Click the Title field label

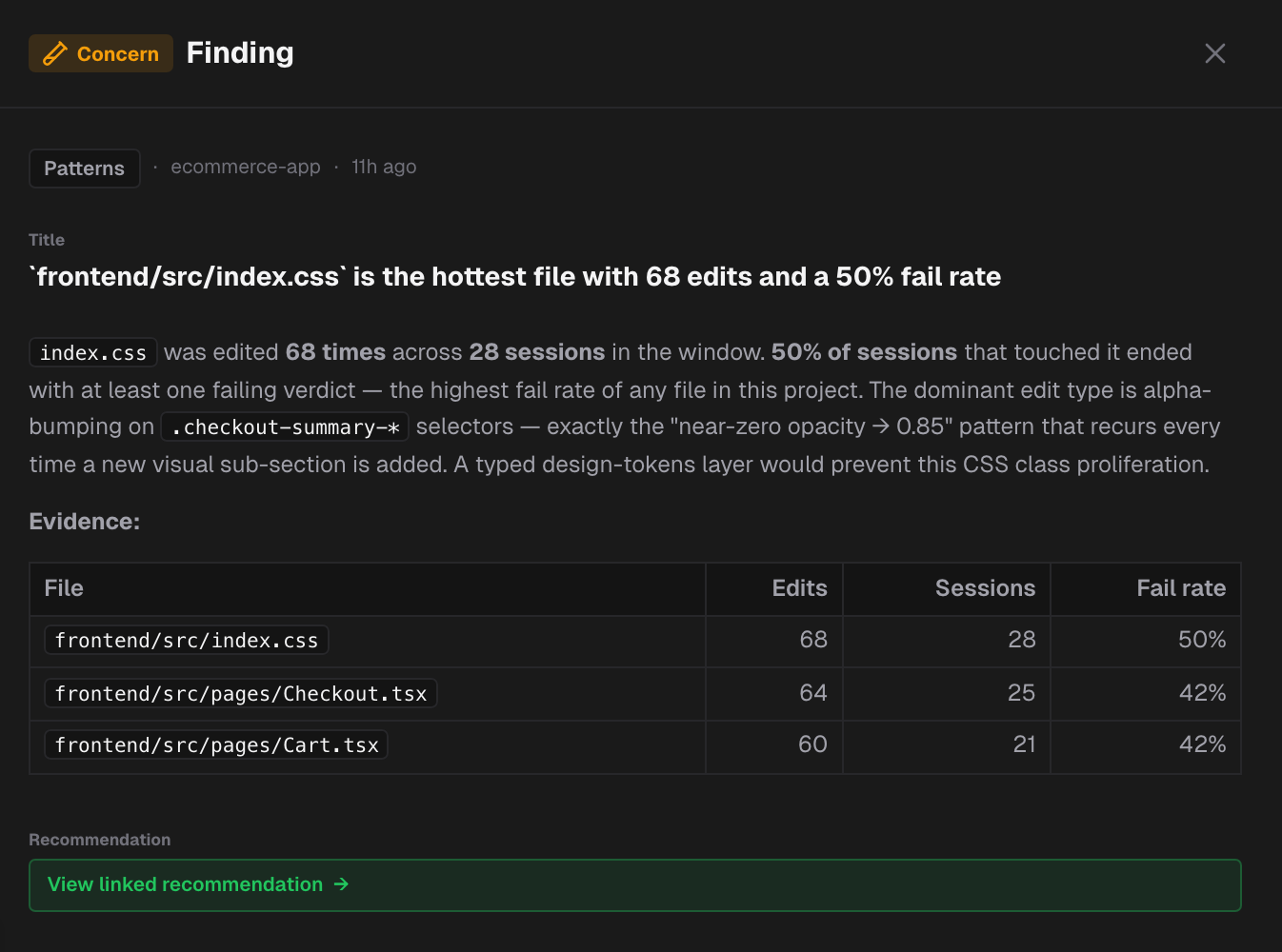tap(47, 240)
